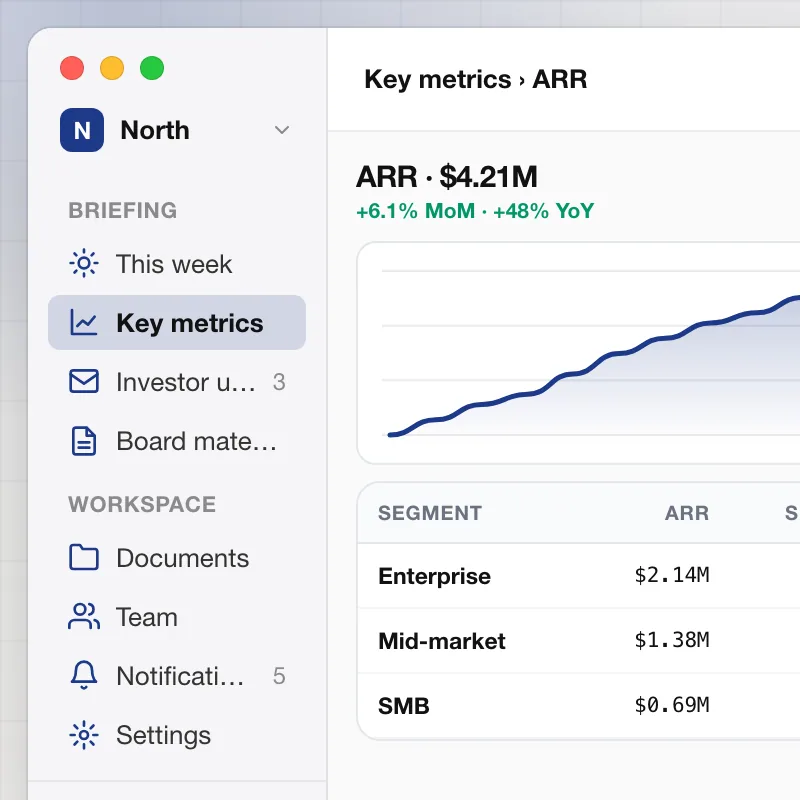Viewport: 800px width, 800px height.
Task: Click the folder icon for Documents
Action: tap(84, 557)
